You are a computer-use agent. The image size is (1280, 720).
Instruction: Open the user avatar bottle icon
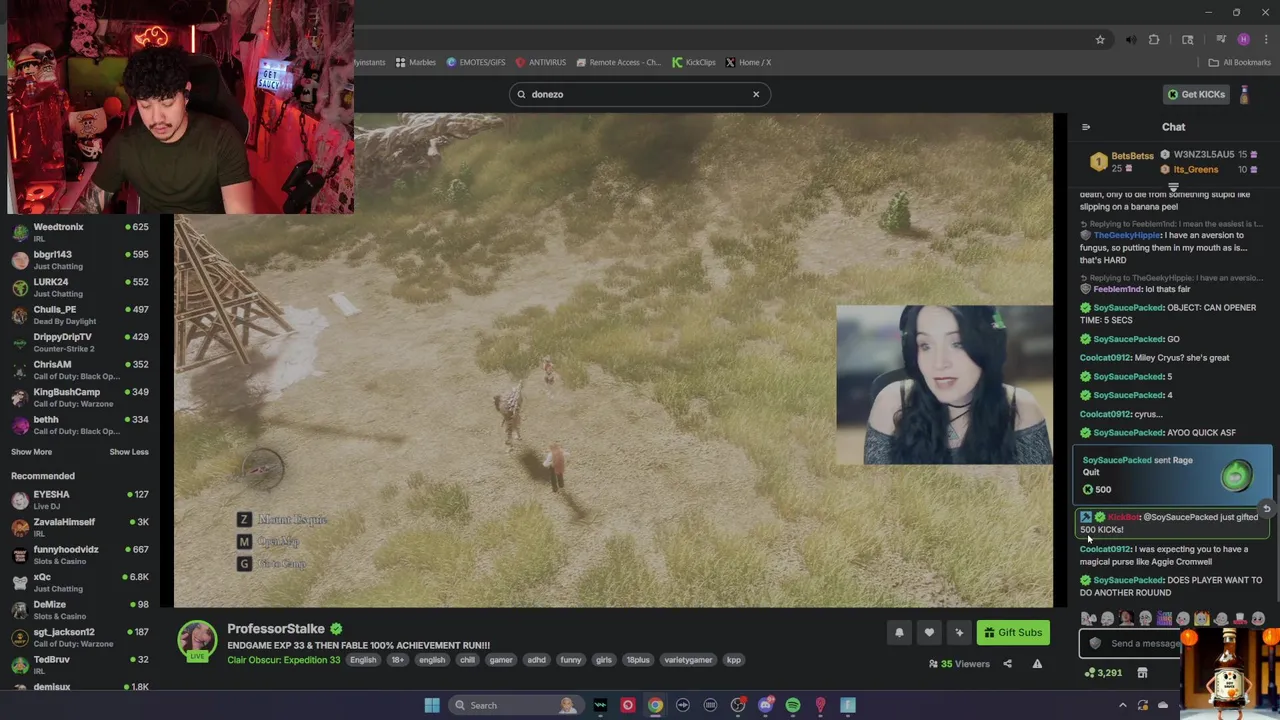coord(1244,95)
